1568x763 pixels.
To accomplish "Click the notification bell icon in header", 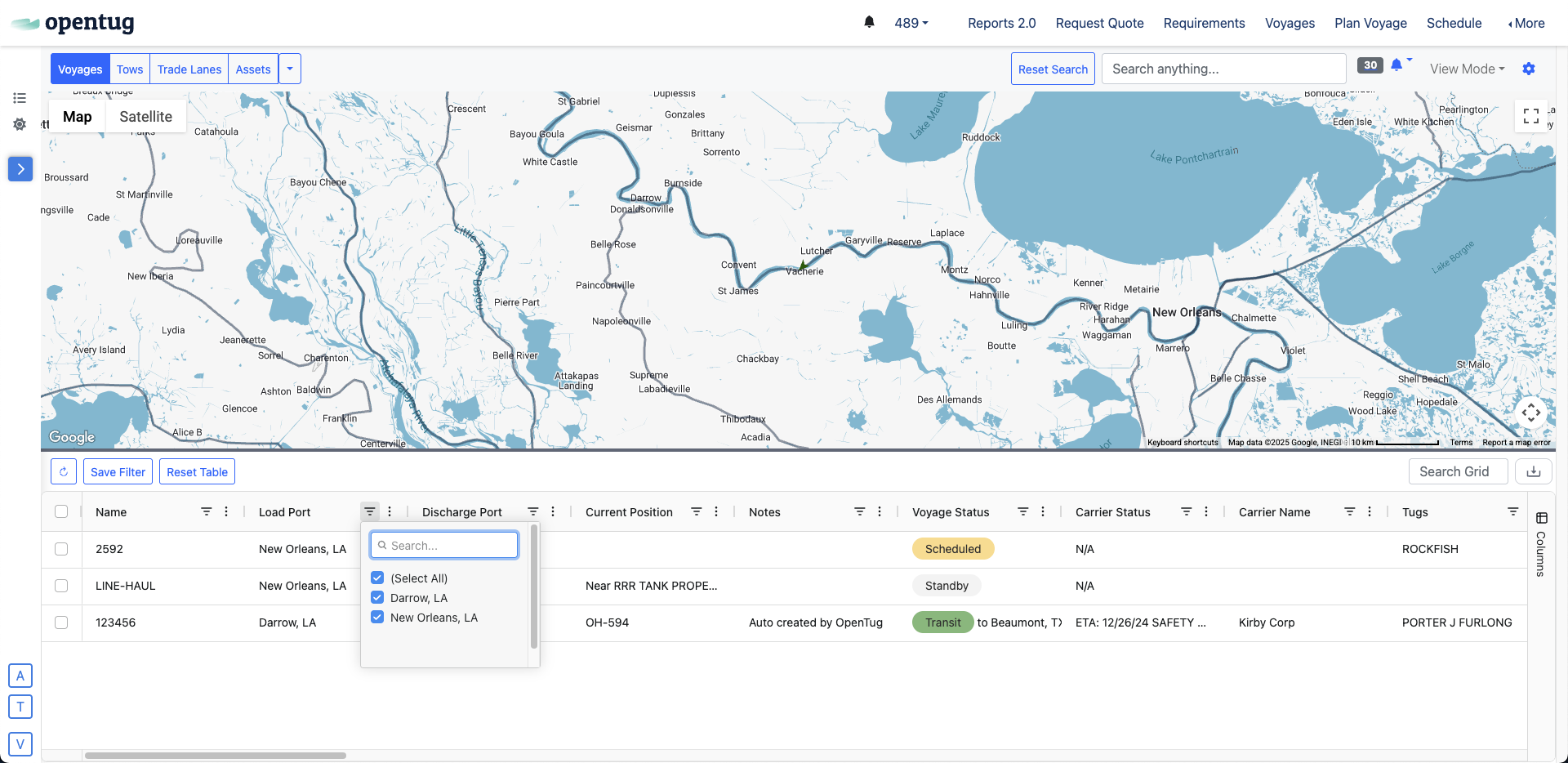I will click(x=869, y=22).
